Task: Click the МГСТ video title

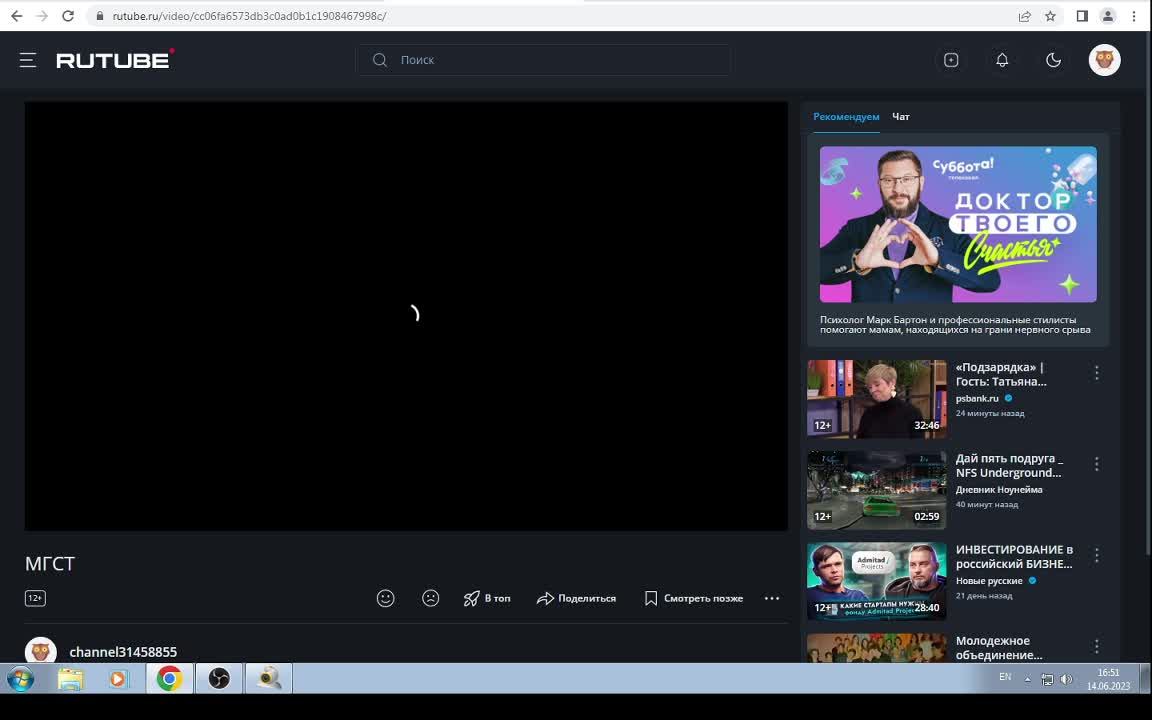Action: [x=50, y=564]
